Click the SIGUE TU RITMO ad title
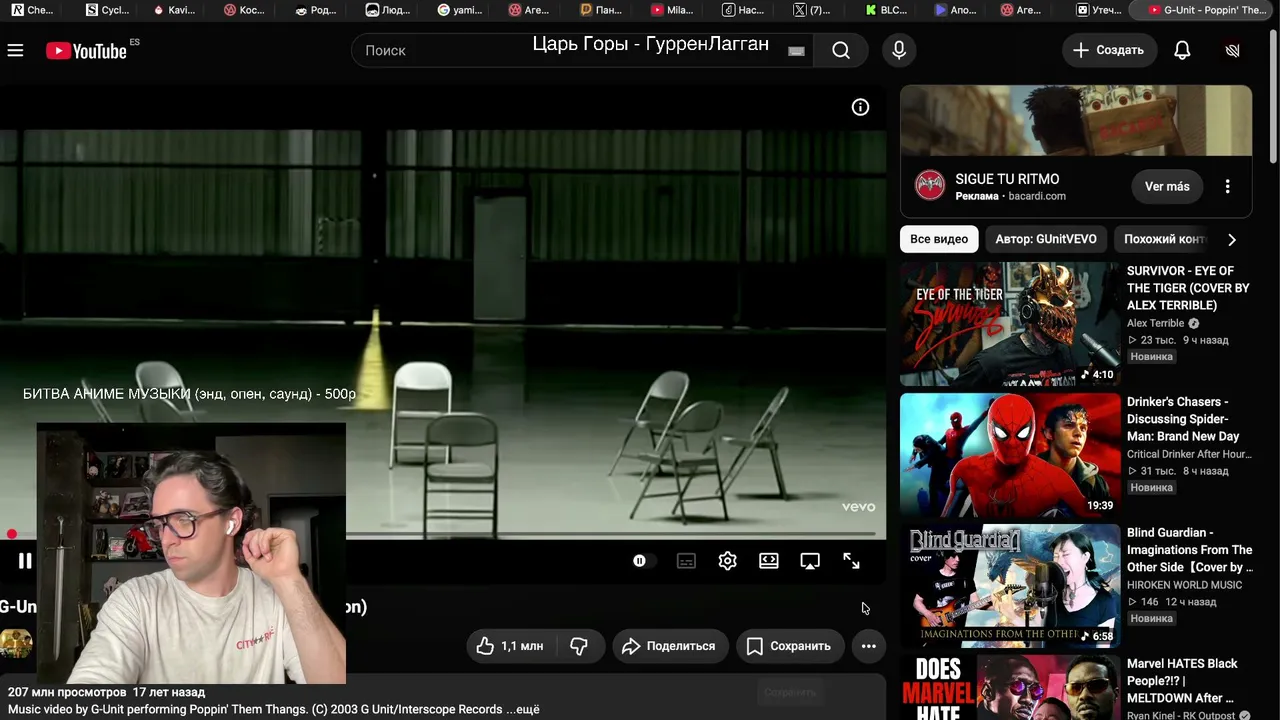1280x720 pixels. coord(1007,179)
